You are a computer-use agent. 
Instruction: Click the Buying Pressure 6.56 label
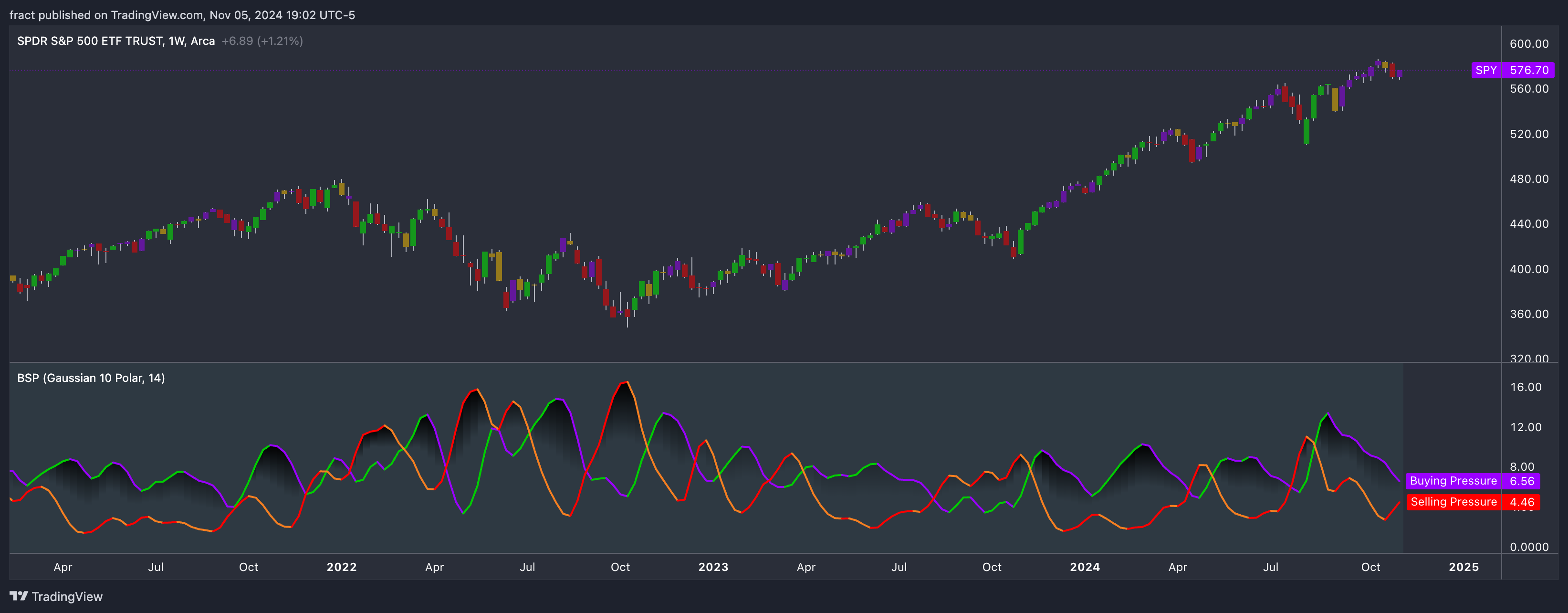[x=1473, y=481]
